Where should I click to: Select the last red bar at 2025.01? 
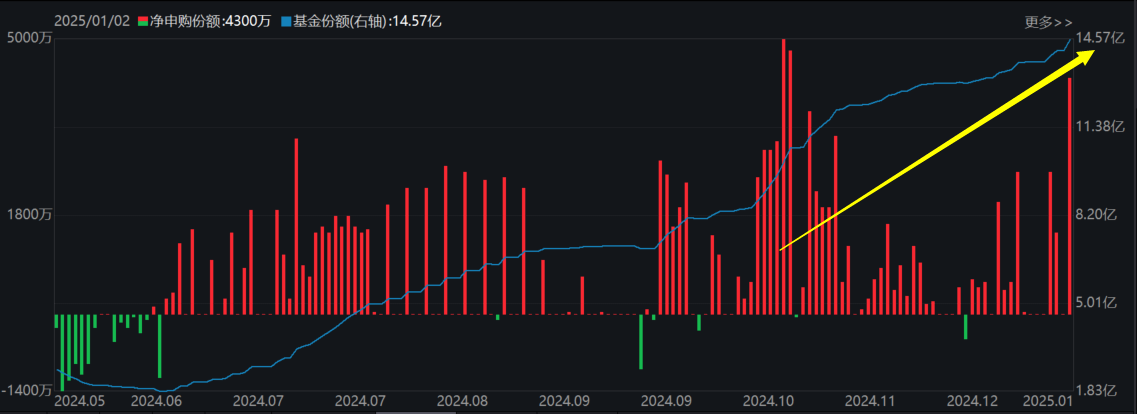(1070, 196)
